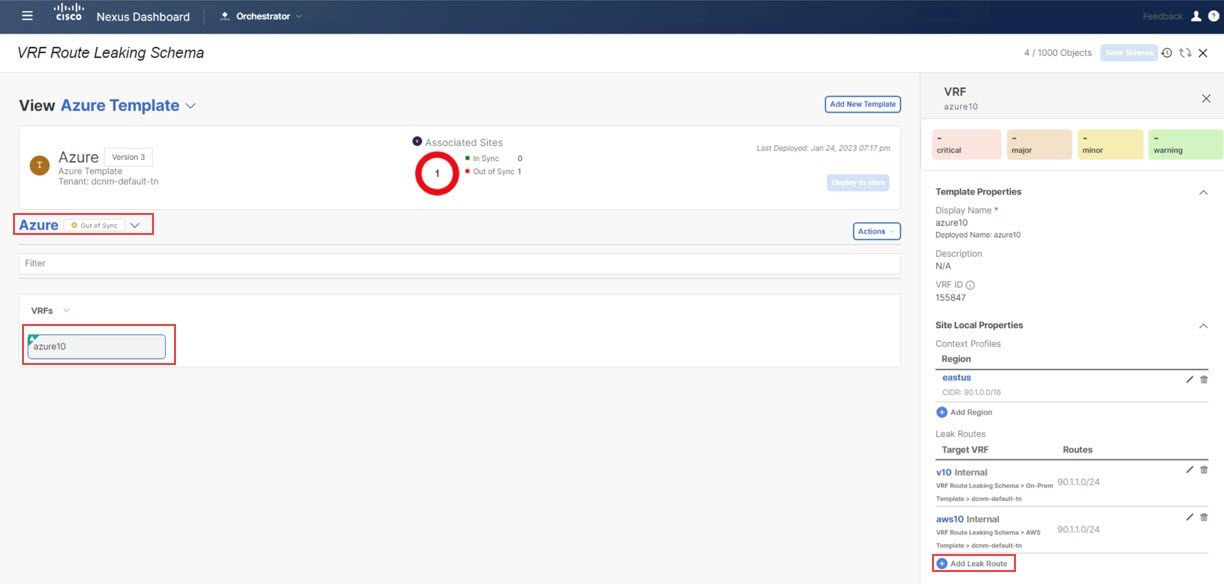Click Add New Template button
The width and height of the screenshot is (1224, 584).
863,104
